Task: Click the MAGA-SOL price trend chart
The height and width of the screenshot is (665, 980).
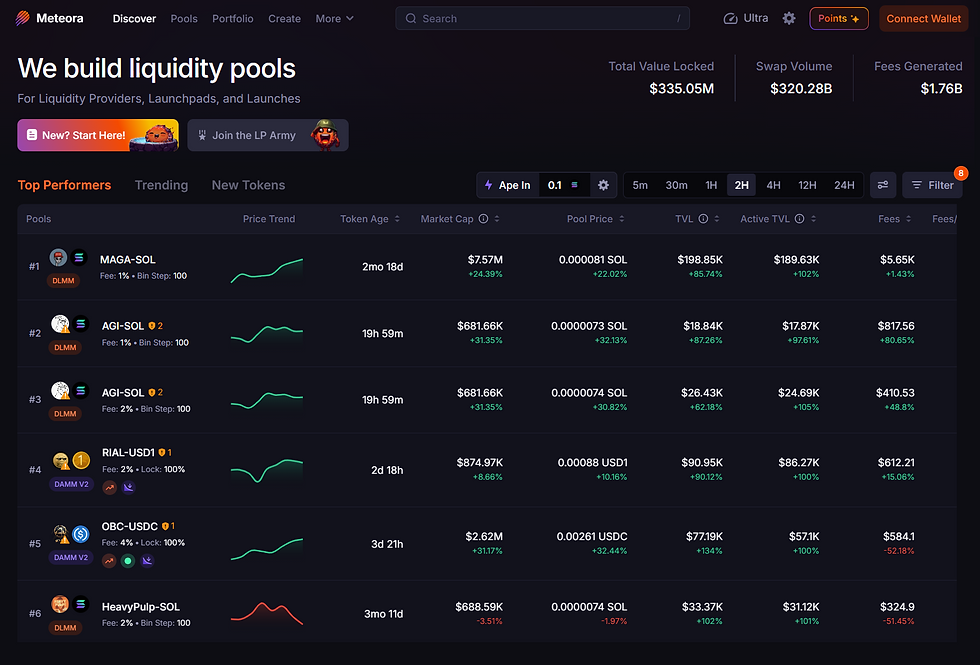Action: pyautogui.click(x=266, y=270)
